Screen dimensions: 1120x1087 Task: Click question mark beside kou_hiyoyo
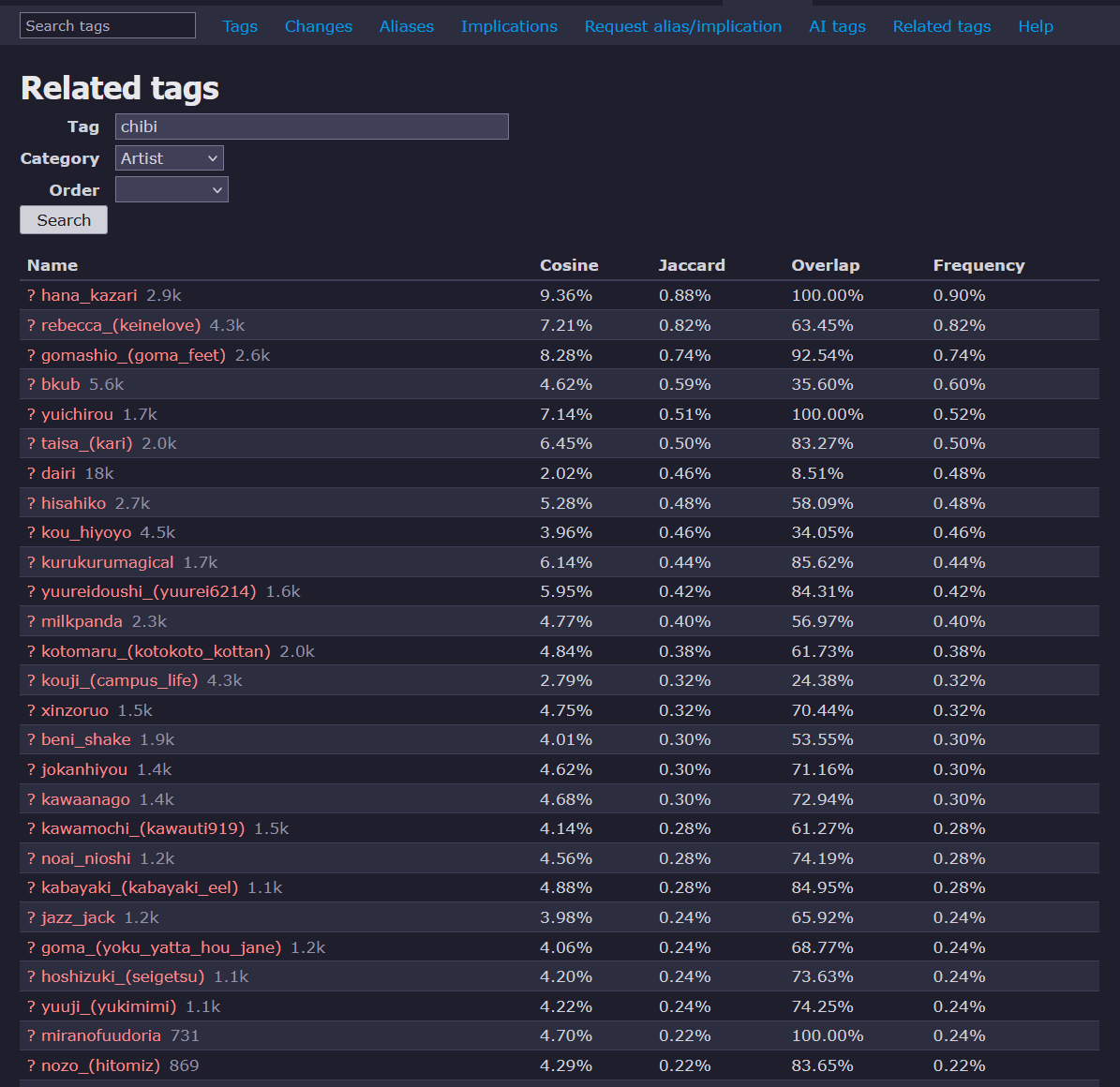pyautogui.click(x=31, y=533)
